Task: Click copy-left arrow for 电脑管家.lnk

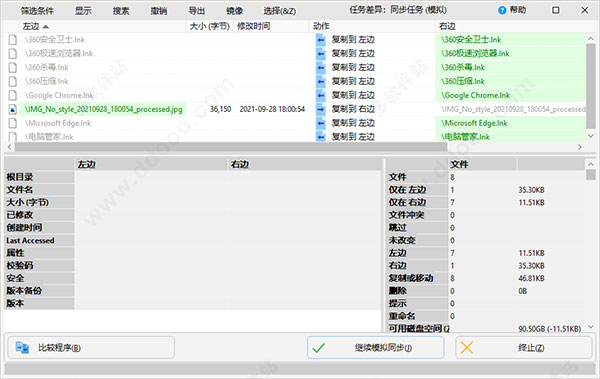Action: [321, 136]
